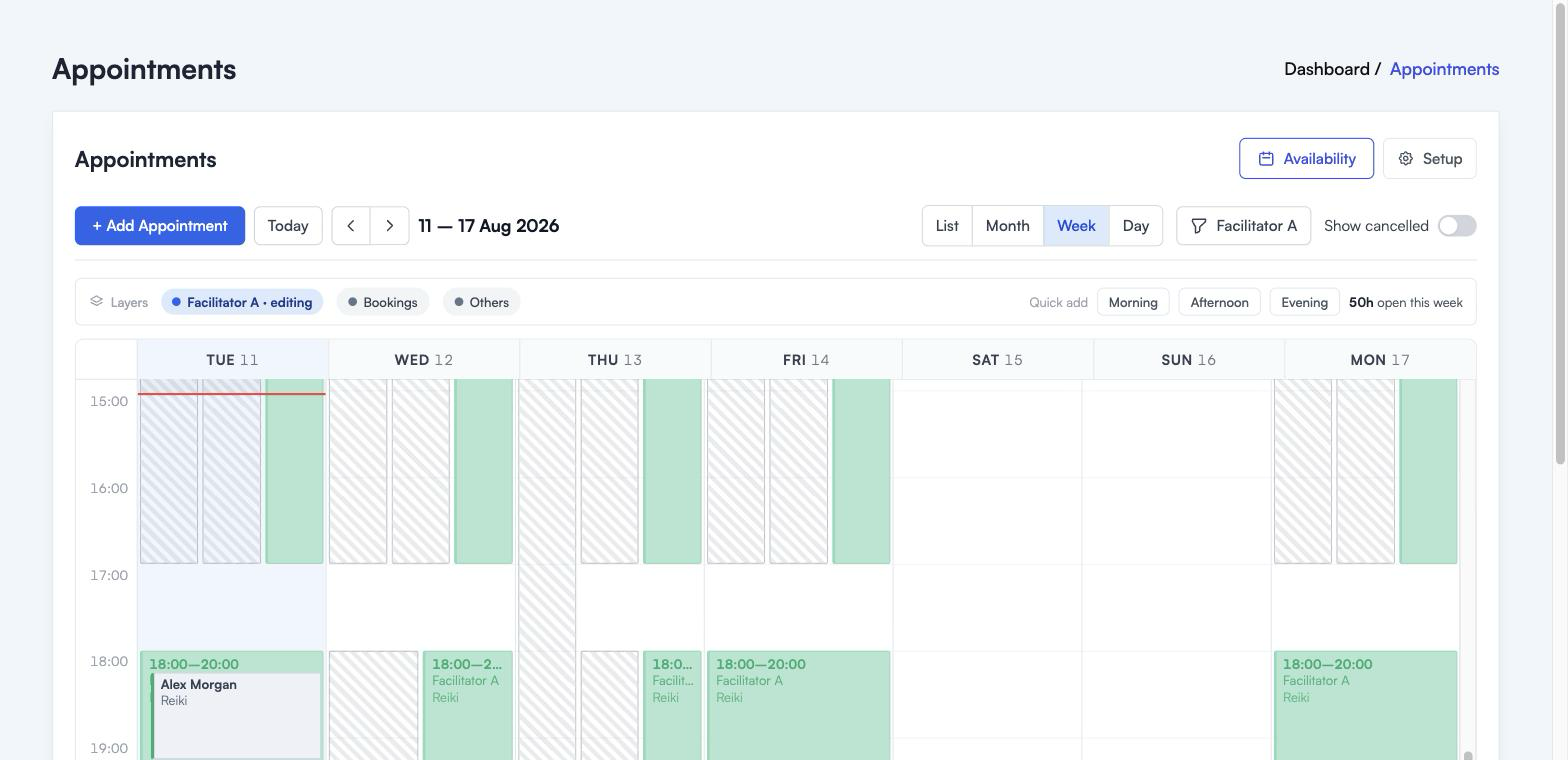Image resolution: width=1568 pixels, height=760 pixels.
Task: Click the SAT 15 column header
Action: (x=997, y=360)
